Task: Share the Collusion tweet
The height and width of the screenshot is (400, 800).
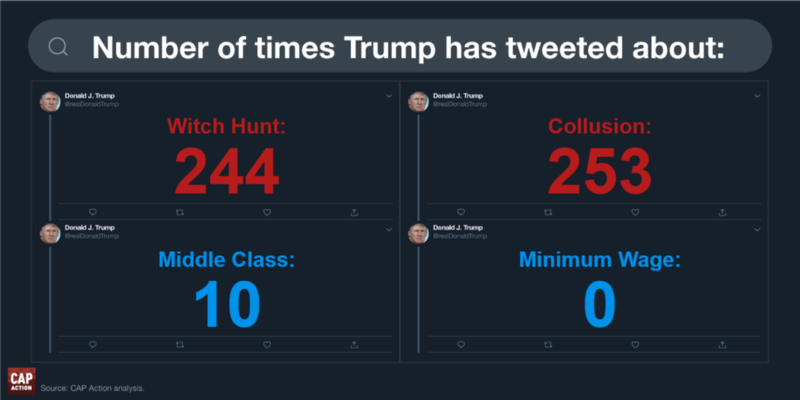Action: pos(722,212)
